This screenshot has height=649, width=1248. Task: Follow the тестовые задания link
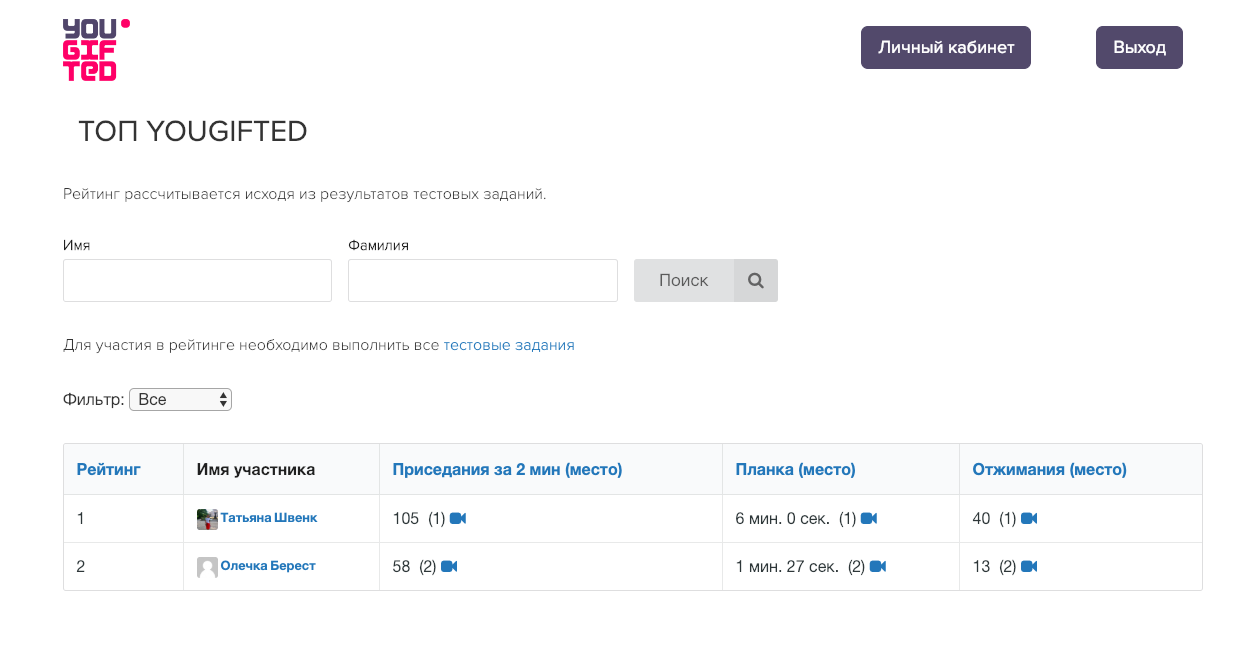pos(509,345)
